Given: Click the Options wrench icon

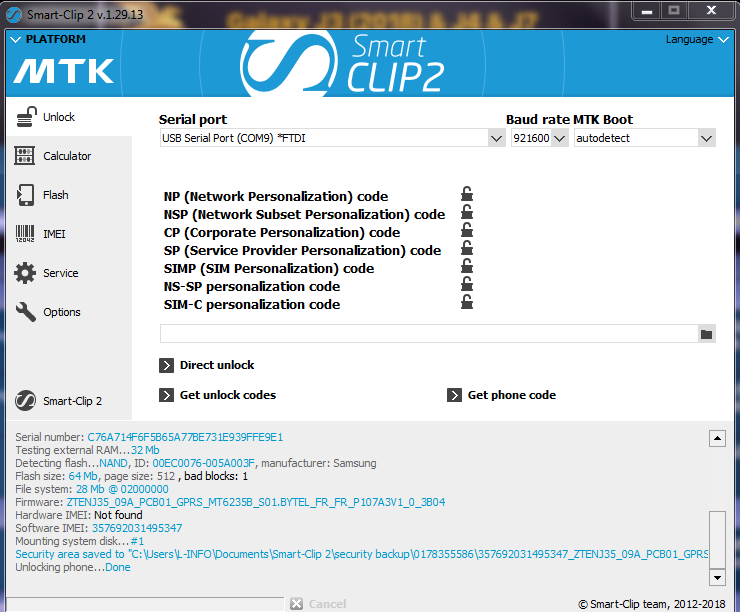Looking at the screenshot, I should click(25, 312).
